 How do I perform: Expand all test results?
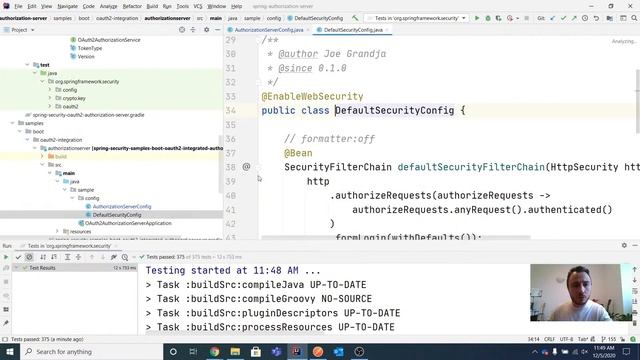(x=67, y=257)
